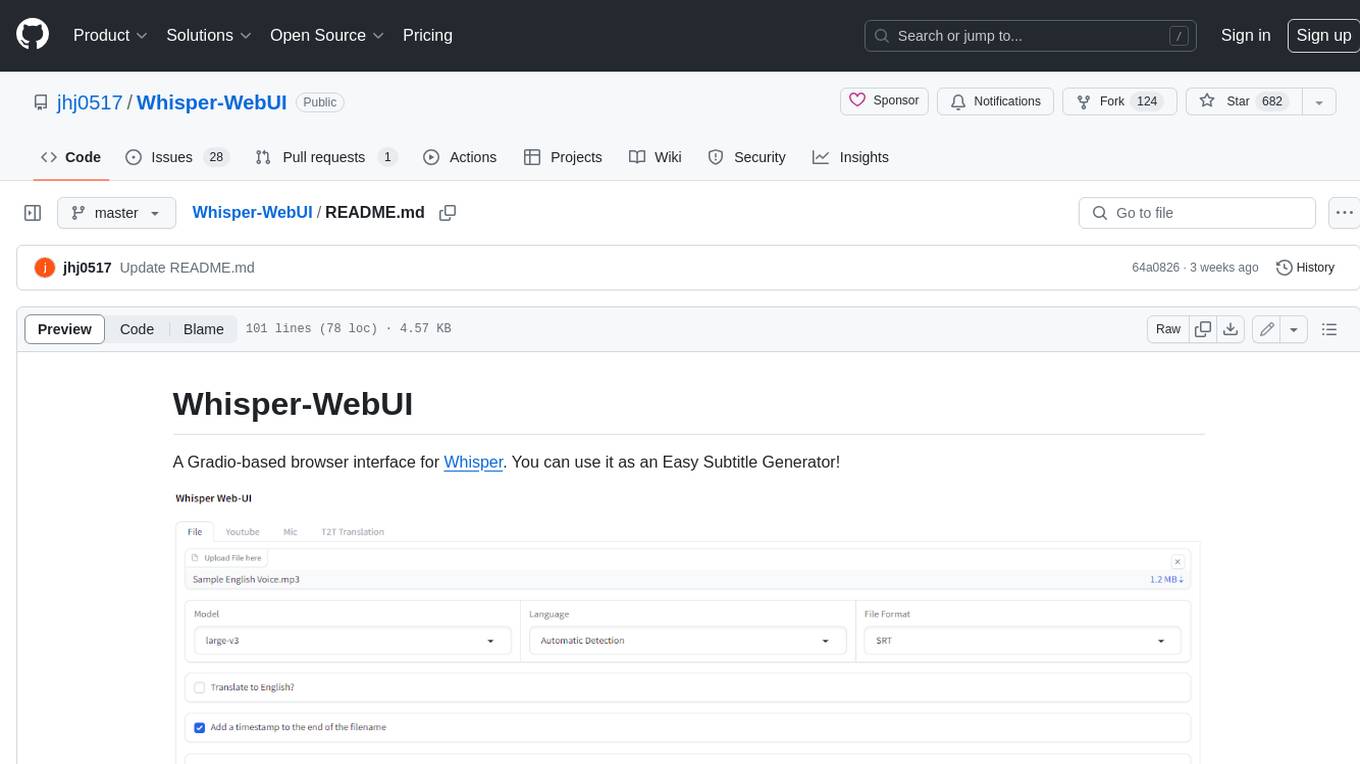Focus the Go to file field

1197,213
